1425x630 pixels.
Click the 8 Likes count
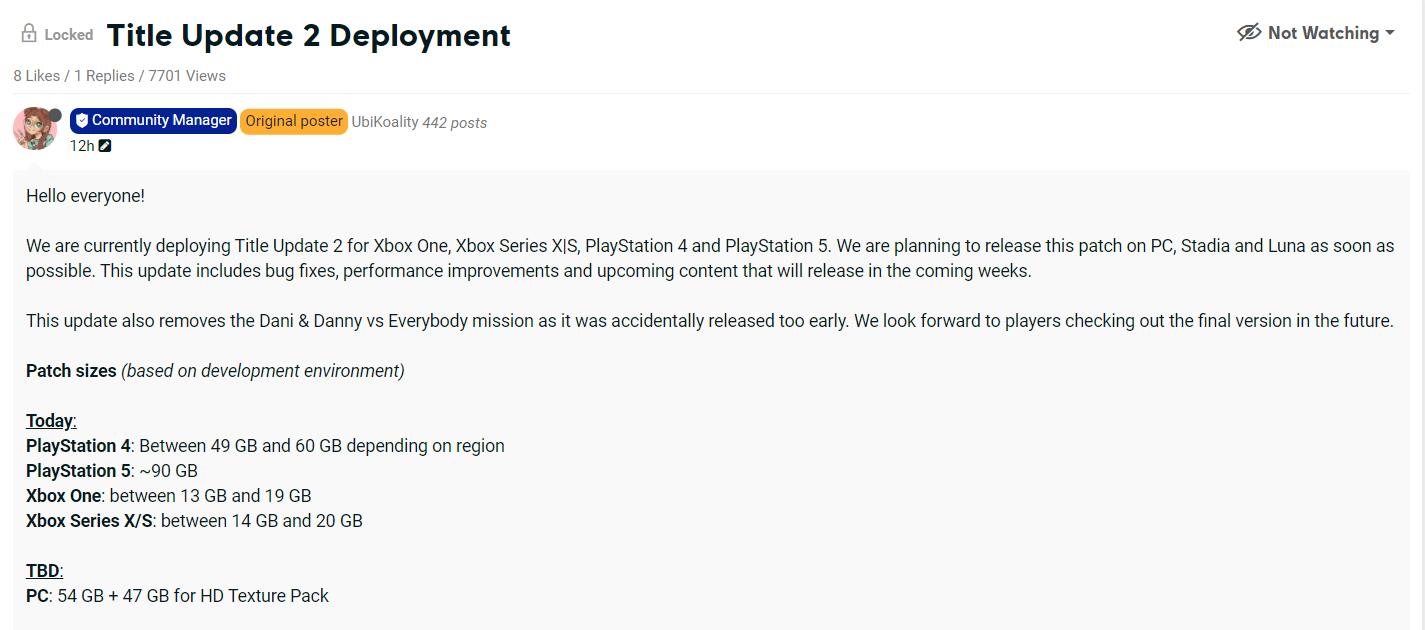(36, 76)
